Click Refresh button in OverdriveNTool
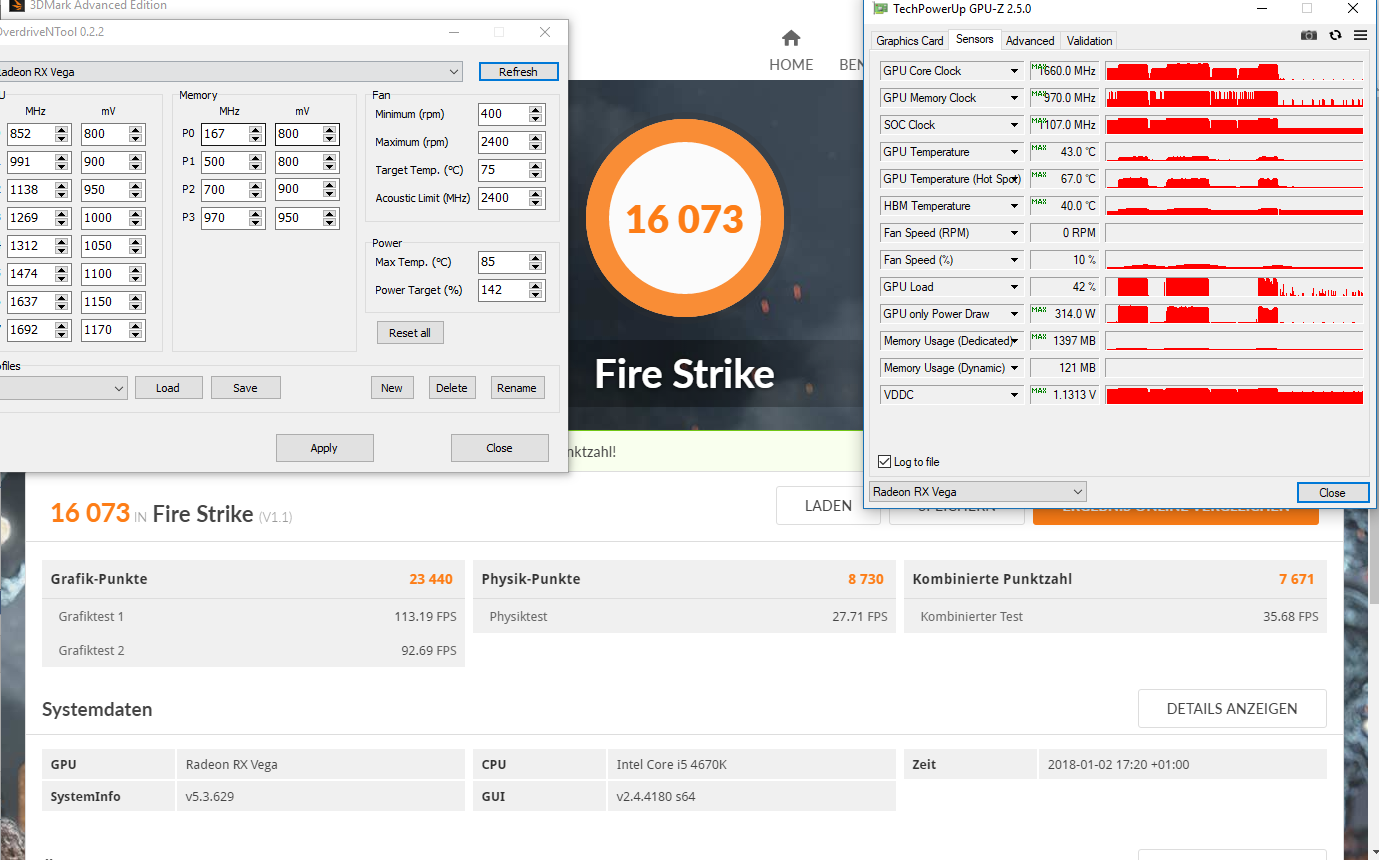The height and width of the screenshot is (860, 1379). coord(518,72)
